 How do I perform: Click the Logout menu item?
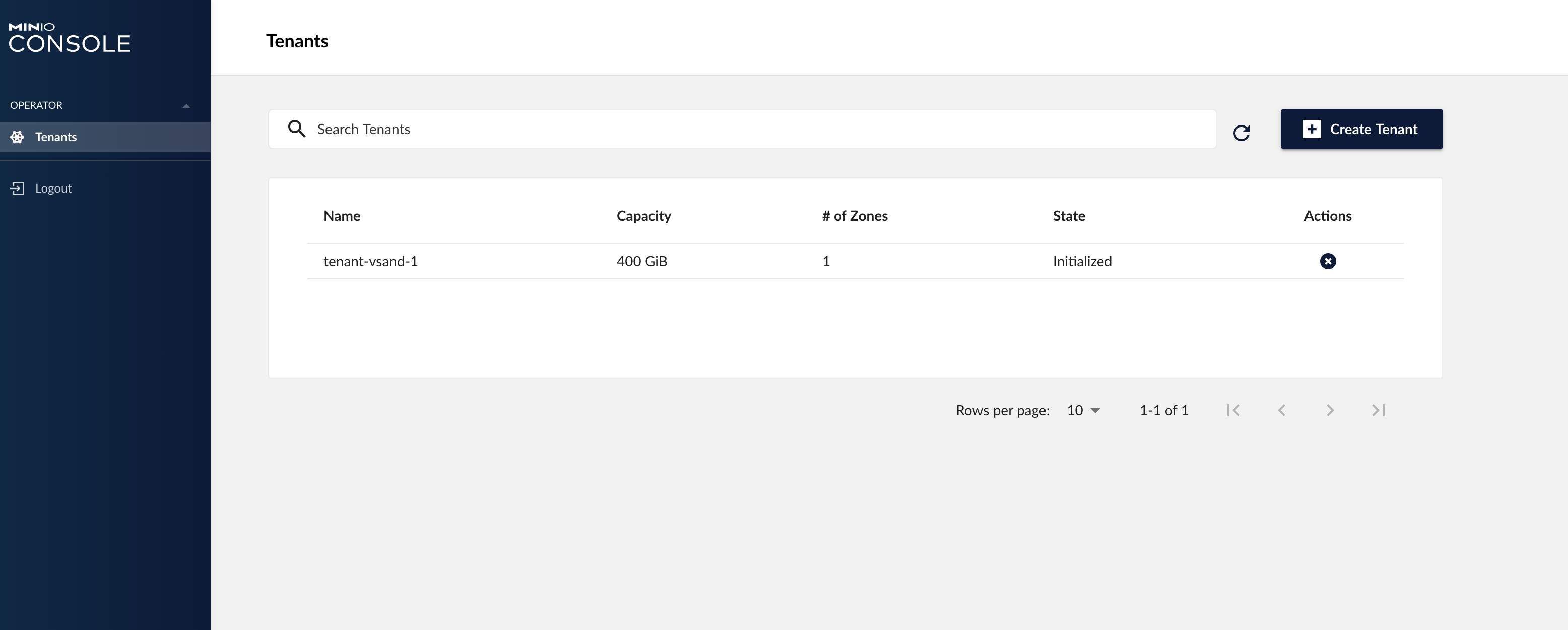105,188
